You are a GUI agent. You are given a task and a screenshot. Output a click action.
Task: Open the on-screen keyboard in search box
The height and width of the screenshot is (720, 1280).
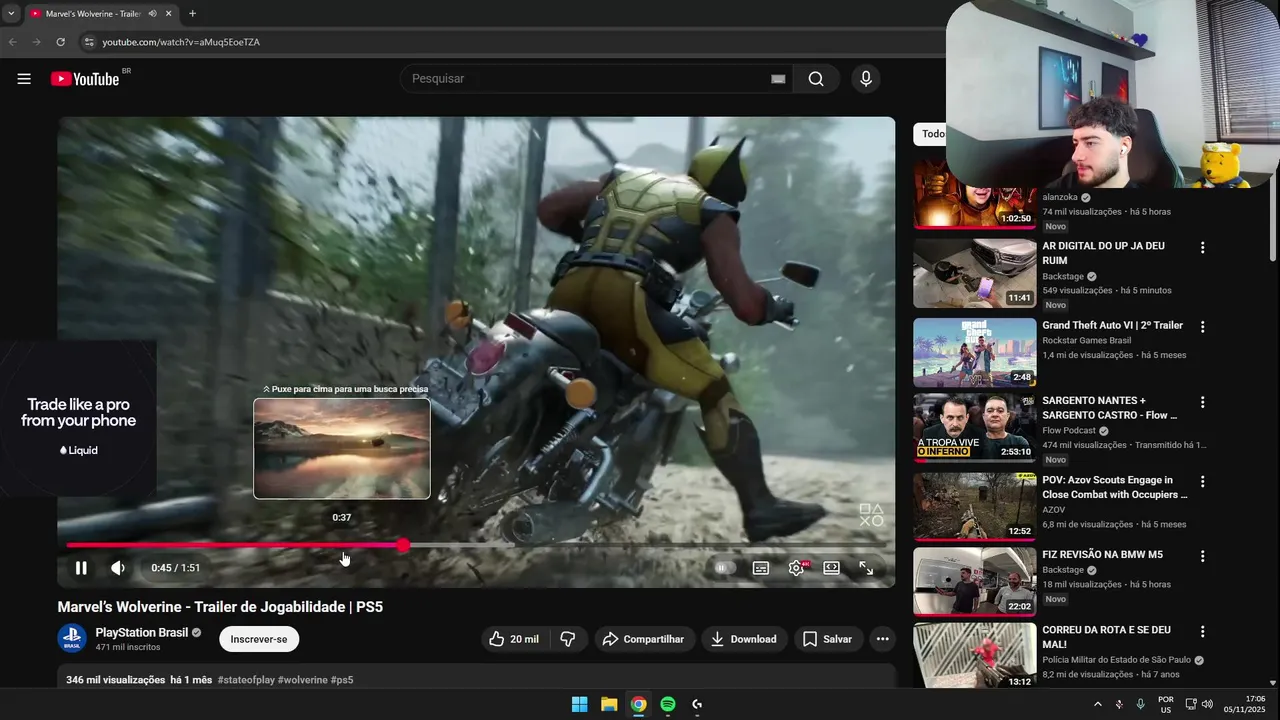778,79
